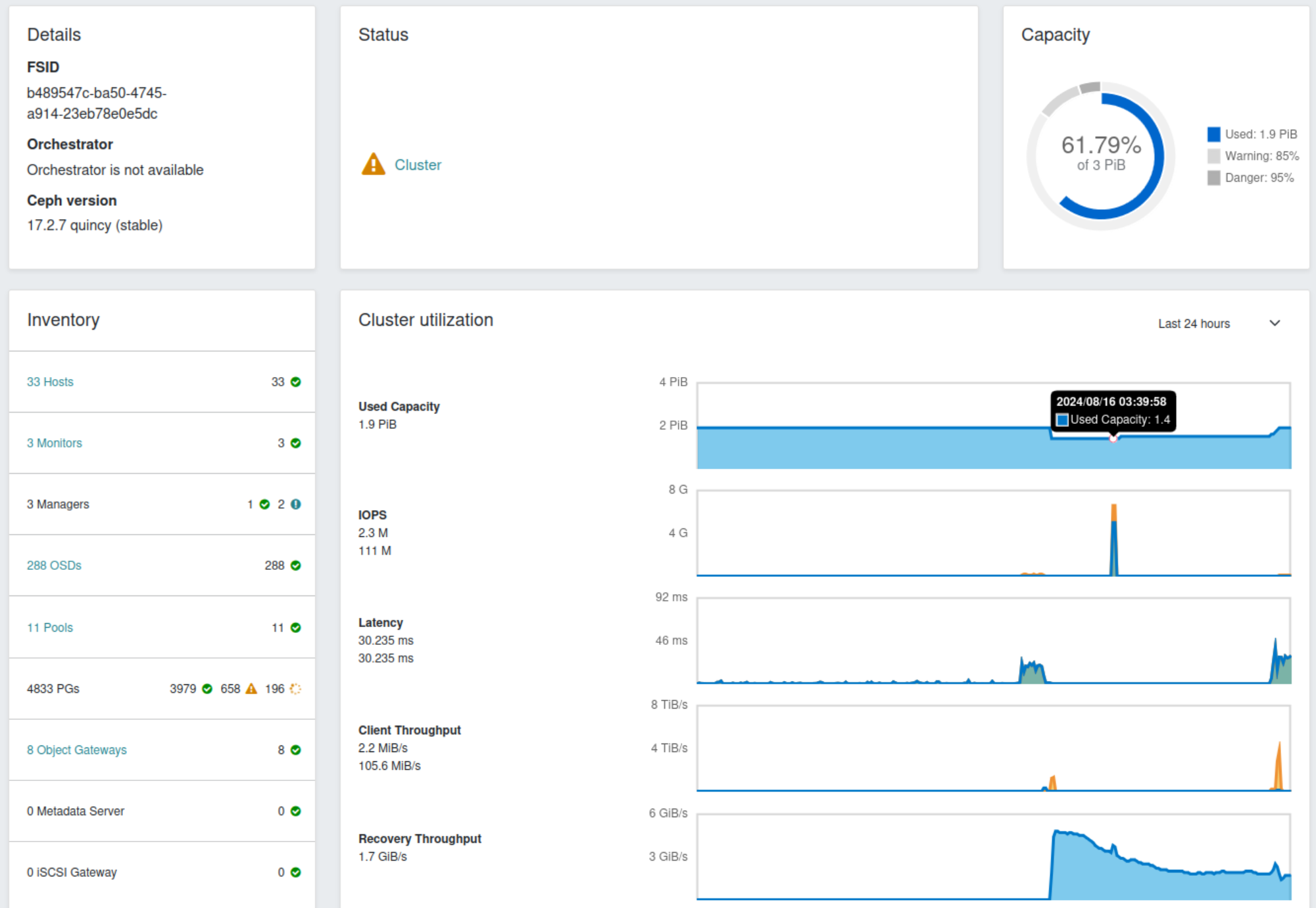Click the green check icon for Hosts
This screenshot has width=1316, height=908.
296,382
